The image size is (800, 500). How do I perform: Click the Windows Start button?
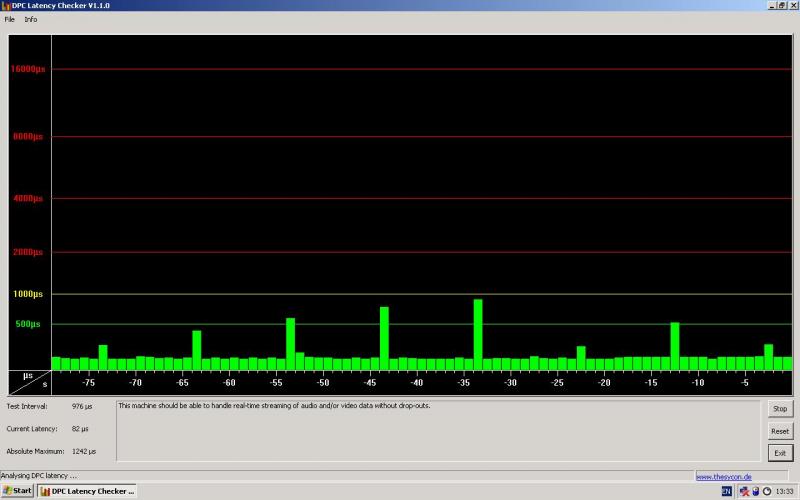pos(17,491)
